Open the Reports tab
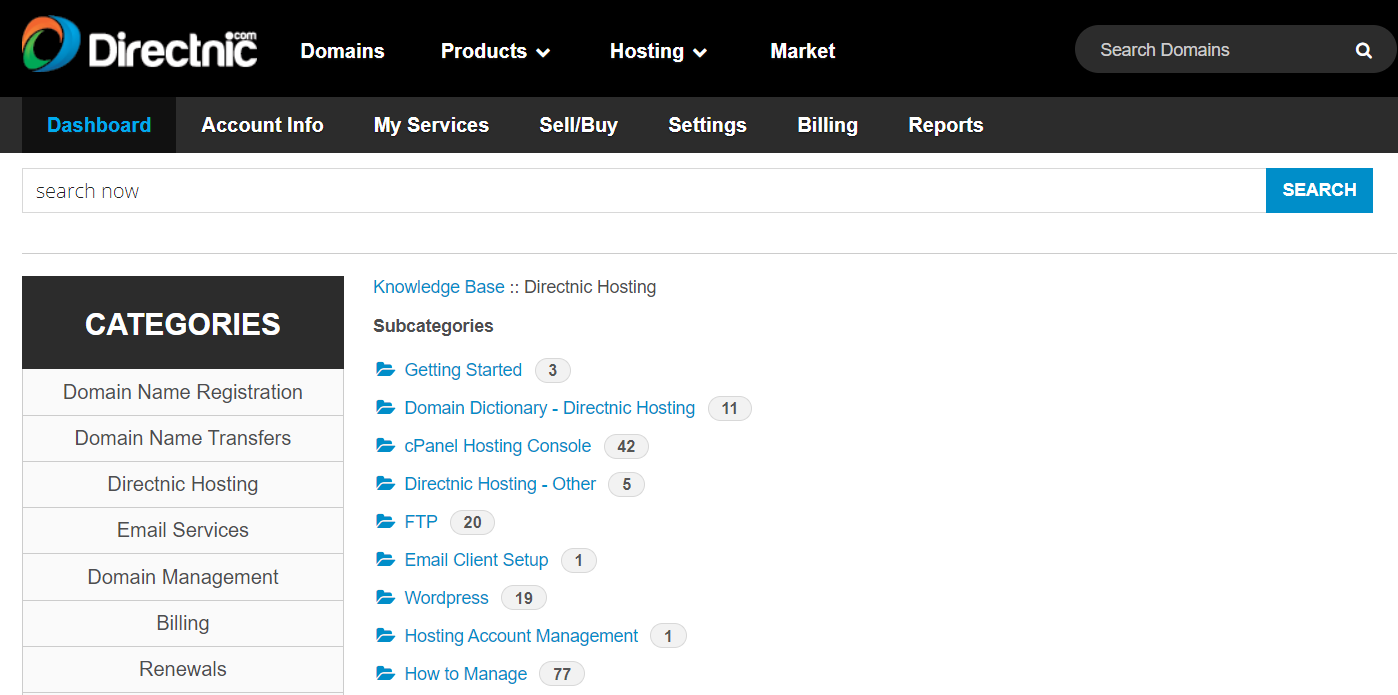 click(946, 125)
